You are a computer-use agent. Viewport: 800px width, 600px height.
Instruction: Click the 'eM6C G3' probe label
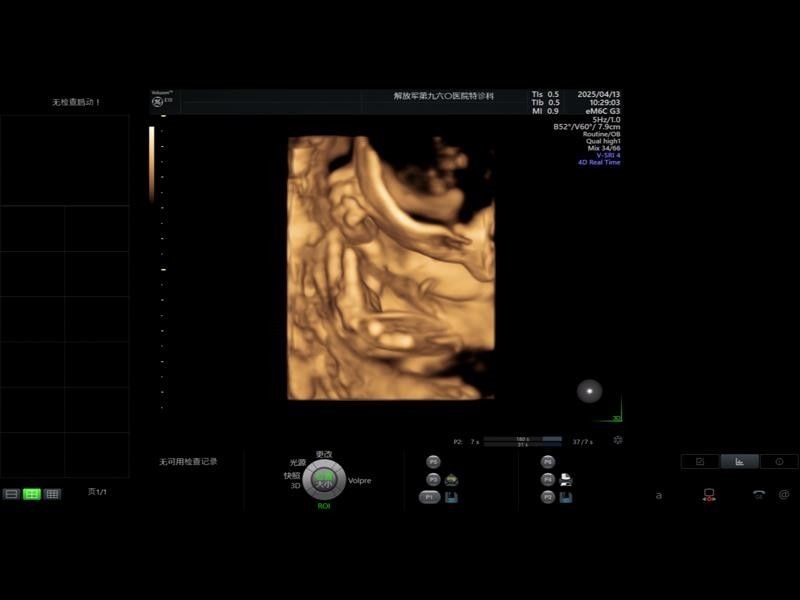click(603, 111)
